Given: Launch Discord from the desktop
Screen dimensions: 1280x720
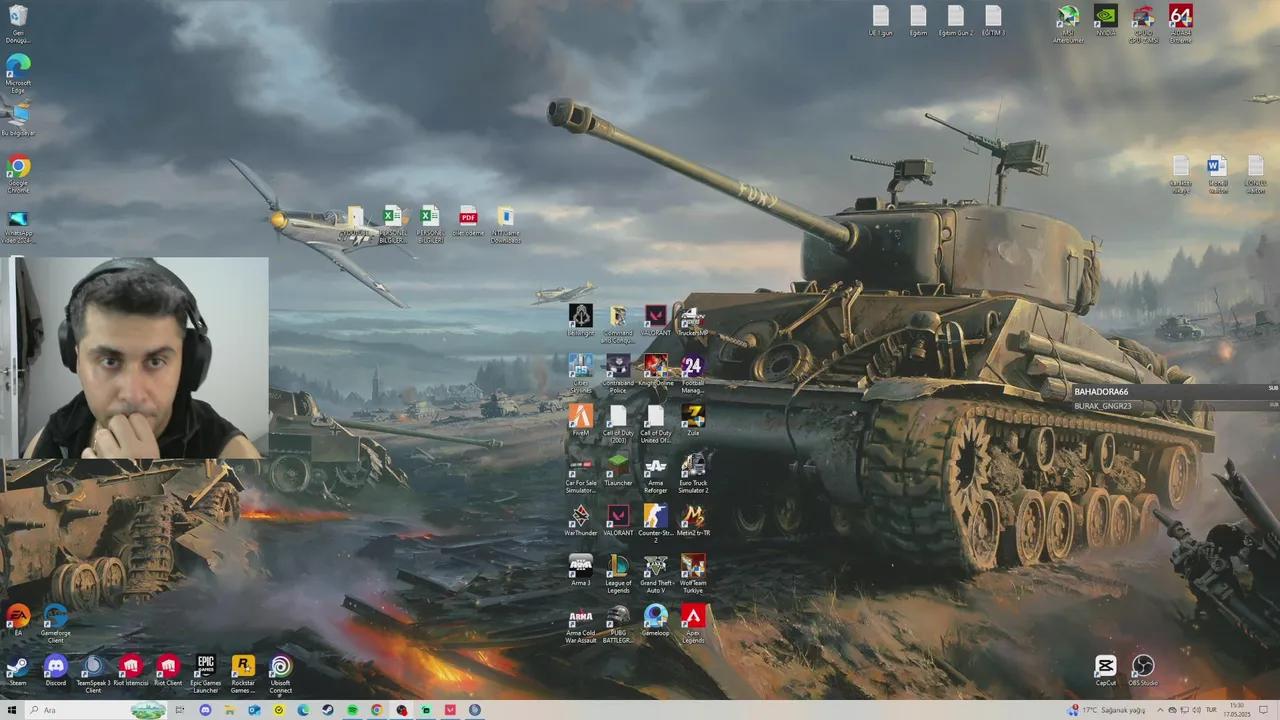Looking at the screenshot, I should tap(55, 673).
